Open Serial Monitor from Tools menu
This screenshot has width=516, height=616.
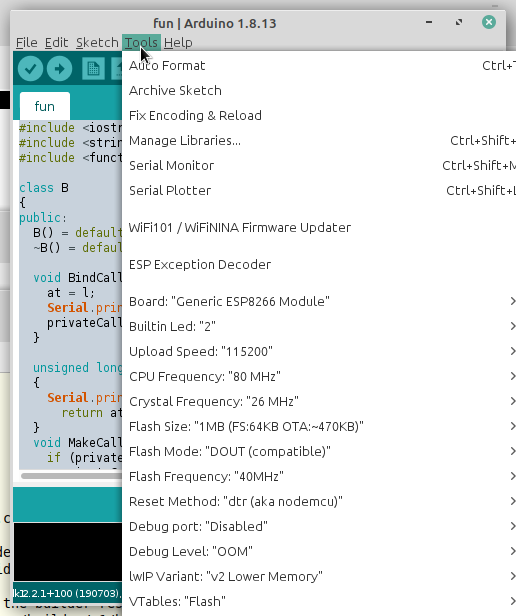(x=319, y=165)
